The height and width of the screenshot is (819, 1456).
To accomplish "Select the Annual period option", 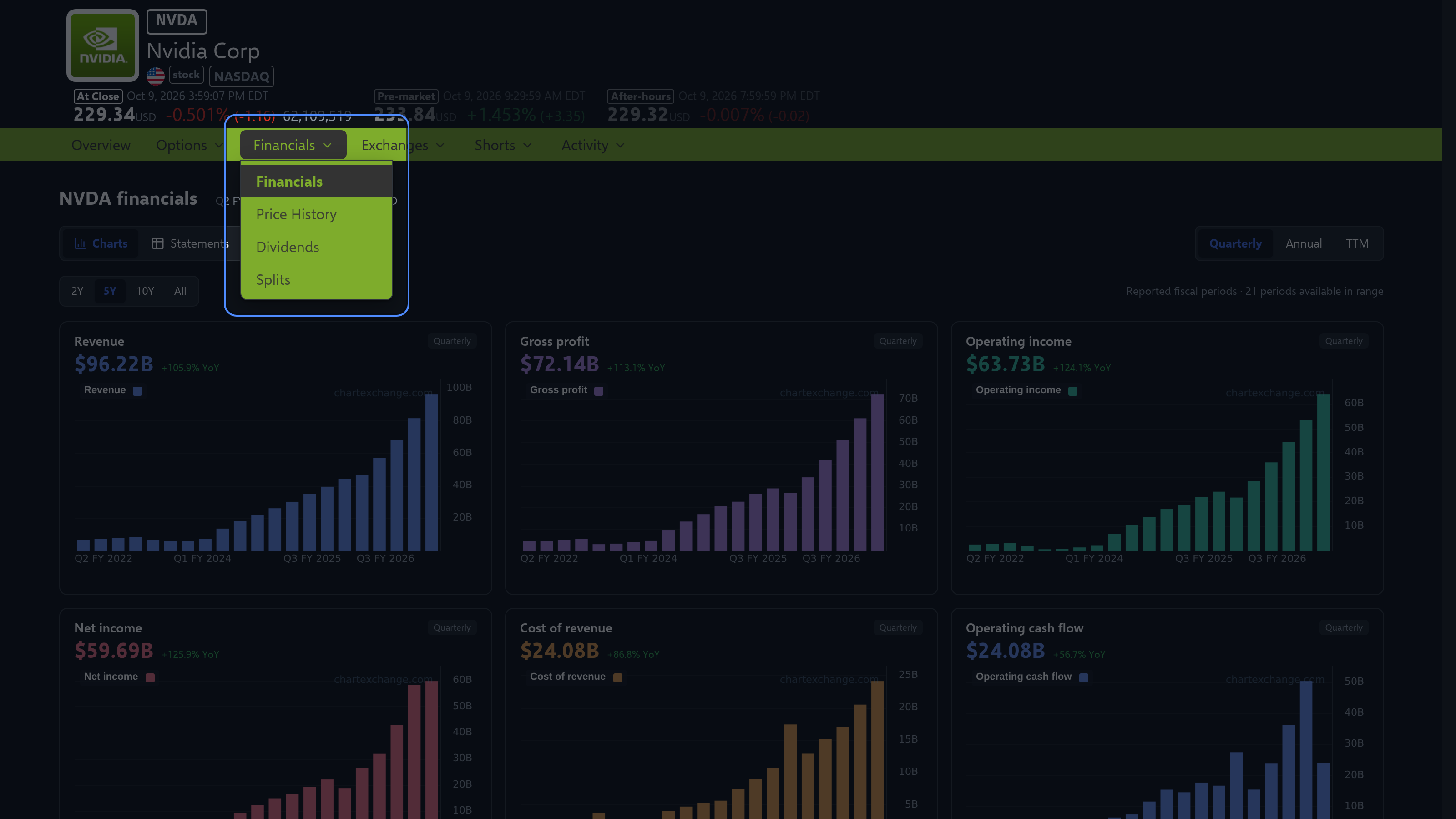I will [1304, 243].
